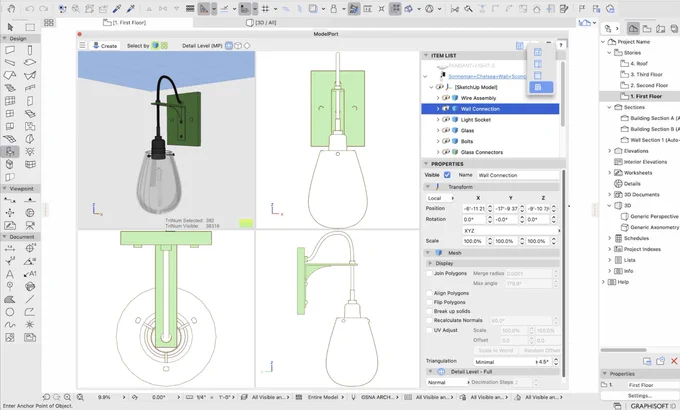Enable the Recalculate Normals checkbox
Viewport: 680px width, 410px height.
[429, 320]
